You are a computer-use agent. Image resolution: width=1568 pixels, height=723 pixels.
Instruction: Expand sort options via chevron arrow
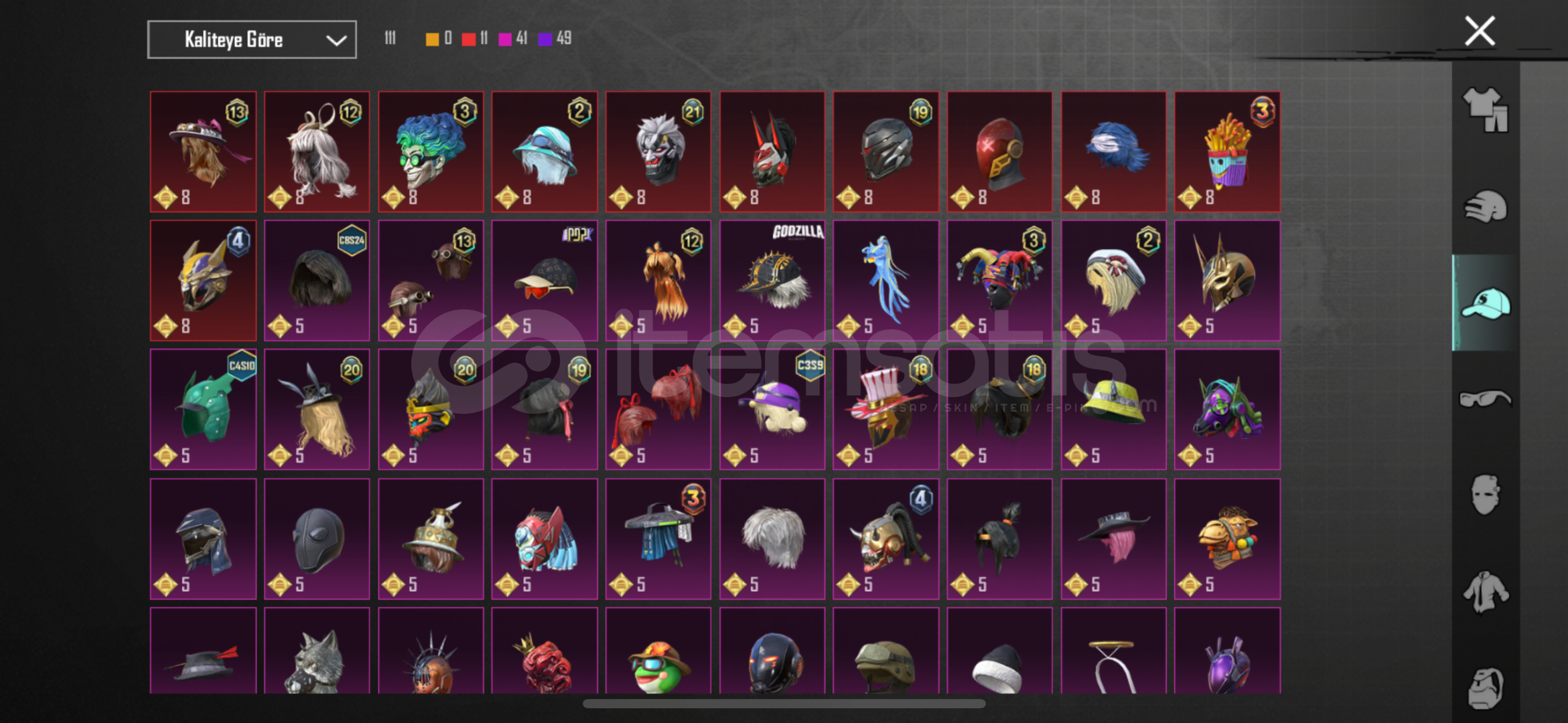pos(336,41)
